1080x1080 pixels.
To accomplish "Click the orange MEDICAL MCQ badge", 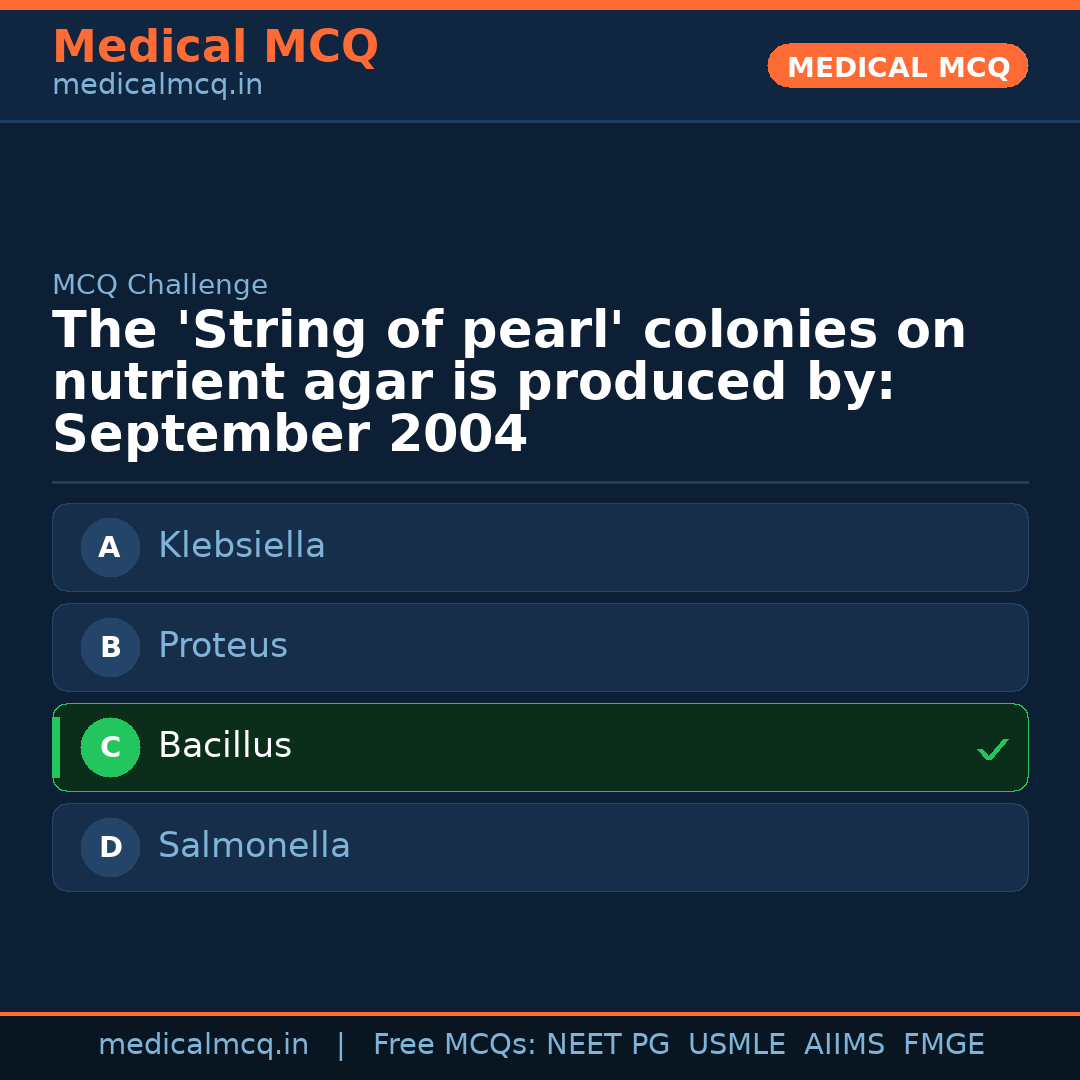I will pyautogui.click(x=897, y=66).
